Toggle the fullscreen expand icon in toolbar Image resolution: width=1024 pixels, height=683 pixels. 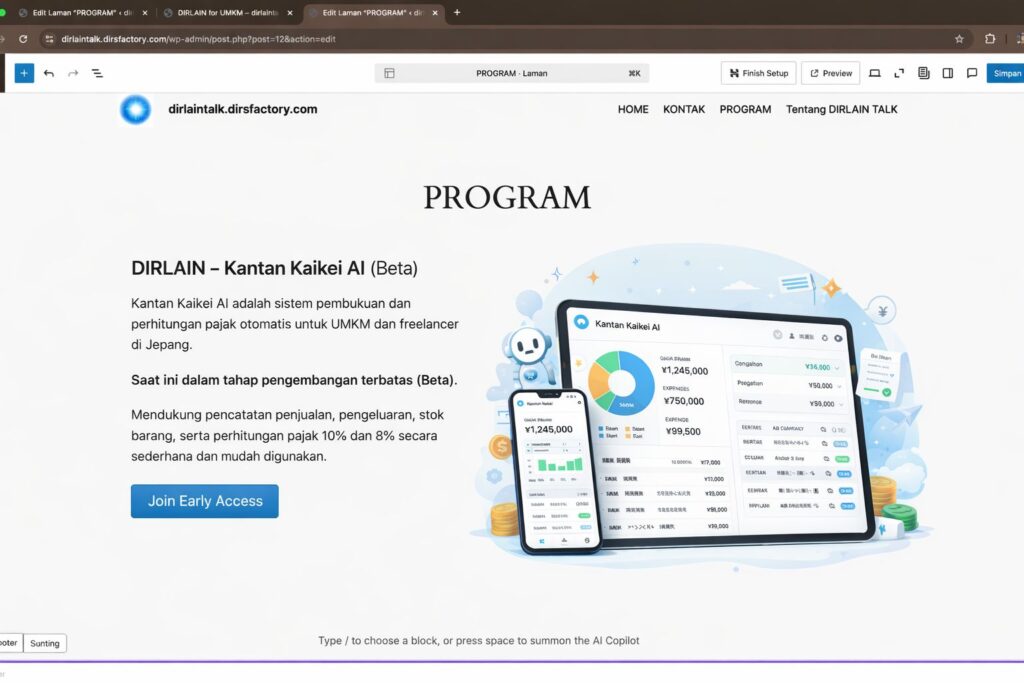tap(899, 73)
